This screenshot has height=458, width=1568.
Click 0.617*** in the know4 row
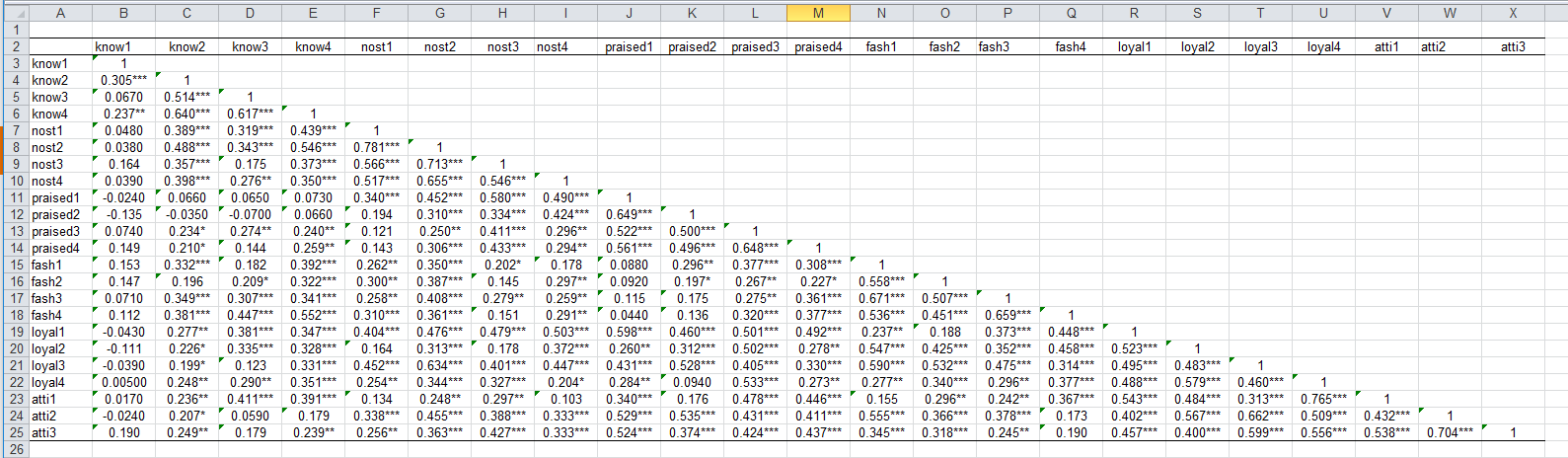pyautogui.click(x=250, y=114)
